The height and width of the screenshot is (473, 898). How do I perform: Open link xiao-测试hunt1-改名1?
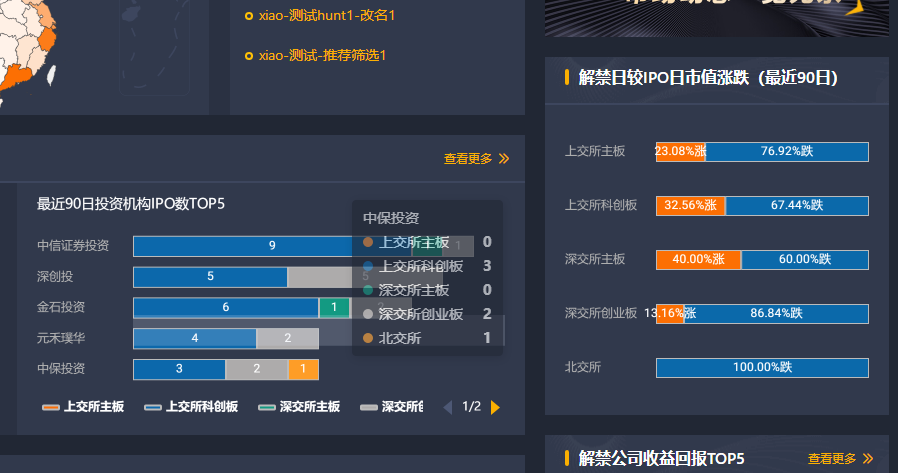click(326, 15)
